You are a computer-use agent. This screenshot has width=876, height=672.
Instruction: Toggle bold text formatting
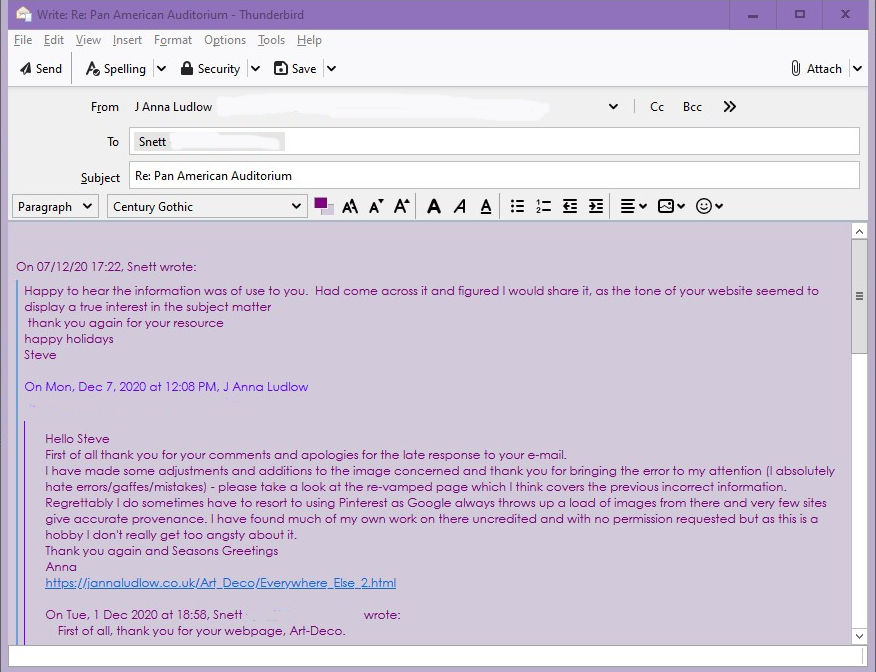click(433, 207)
